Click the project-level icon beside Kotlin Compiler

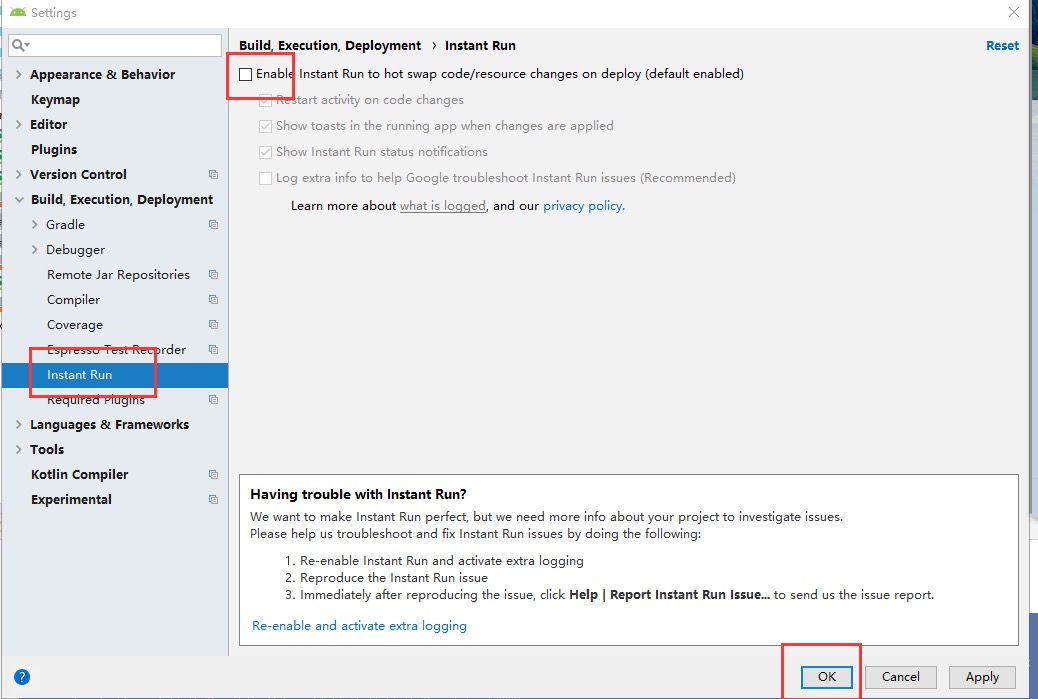[x=213, y=474]
